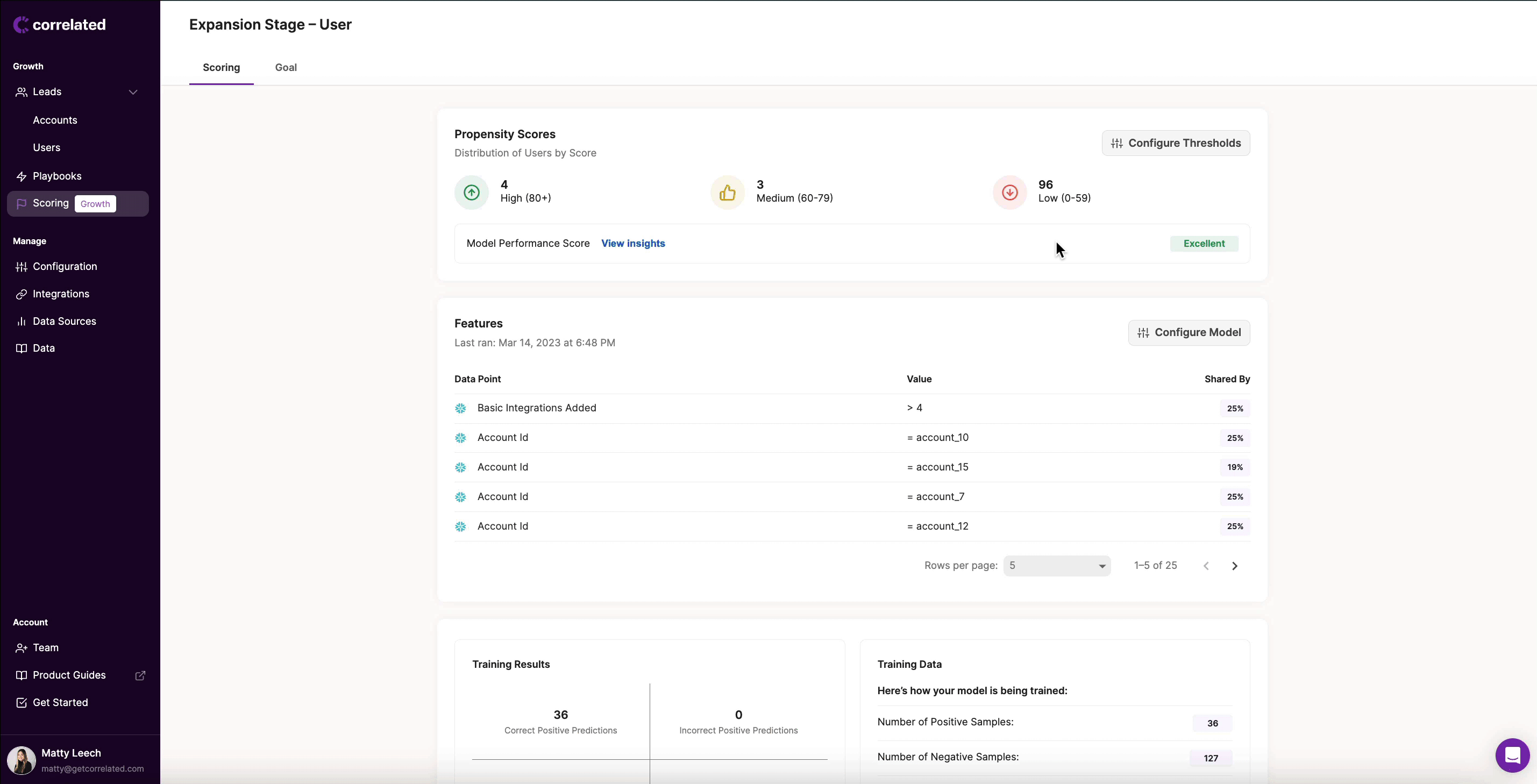Viewport: 1537px width, 784px height.
Task: Click the '= account_7' value
Action: 936,497
